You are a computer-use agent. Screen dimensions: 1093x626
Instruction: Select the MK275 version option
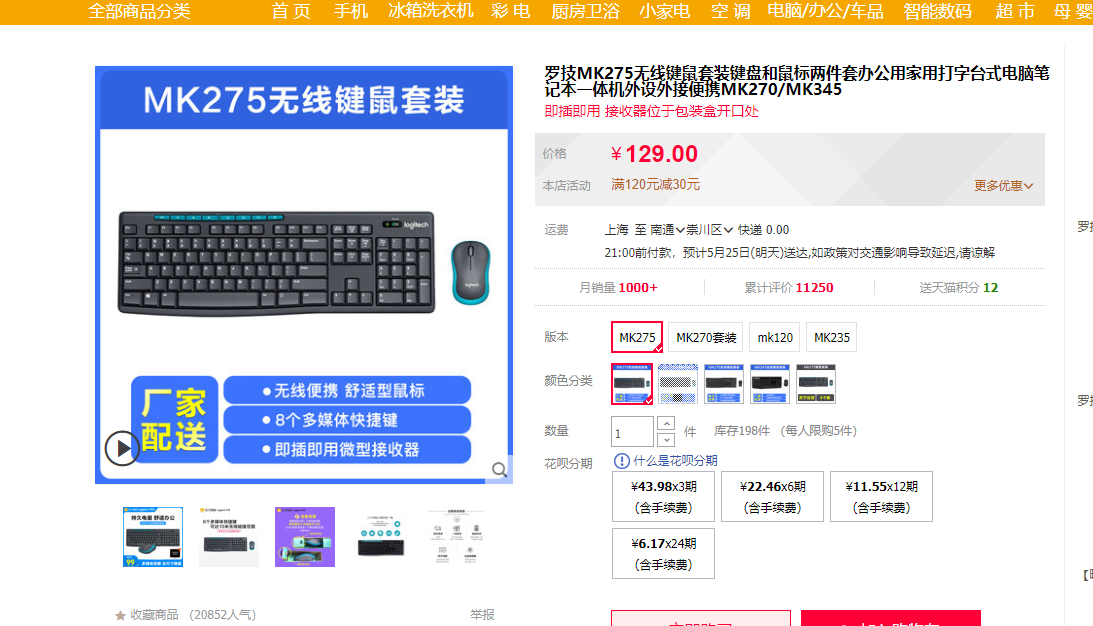[637, 337]
